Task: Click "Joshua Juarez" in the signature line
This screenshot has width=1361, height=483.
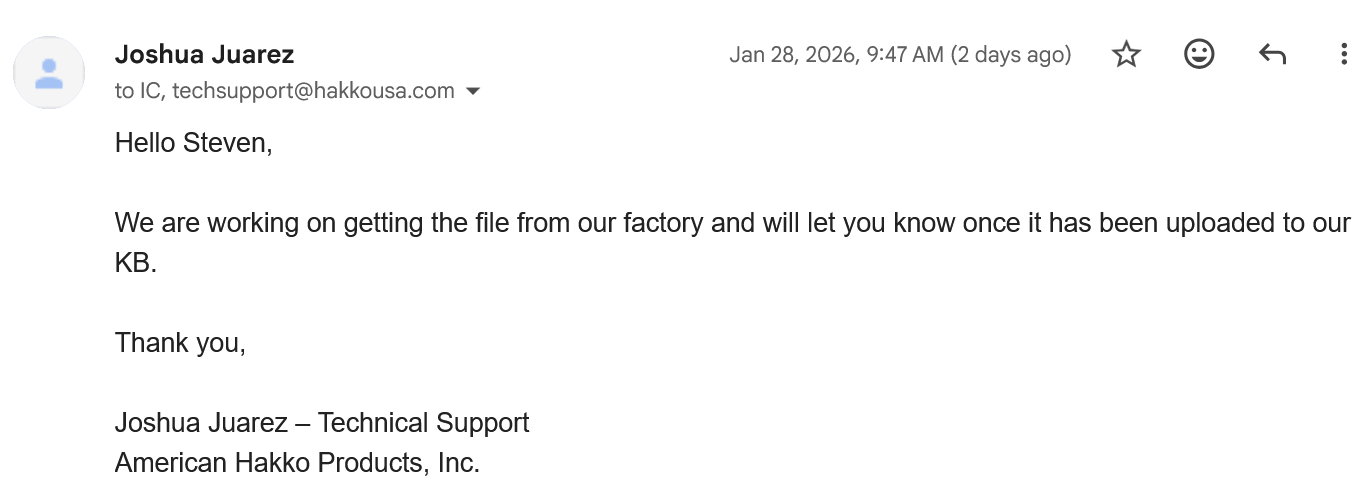Action: (x=200, y=423)
